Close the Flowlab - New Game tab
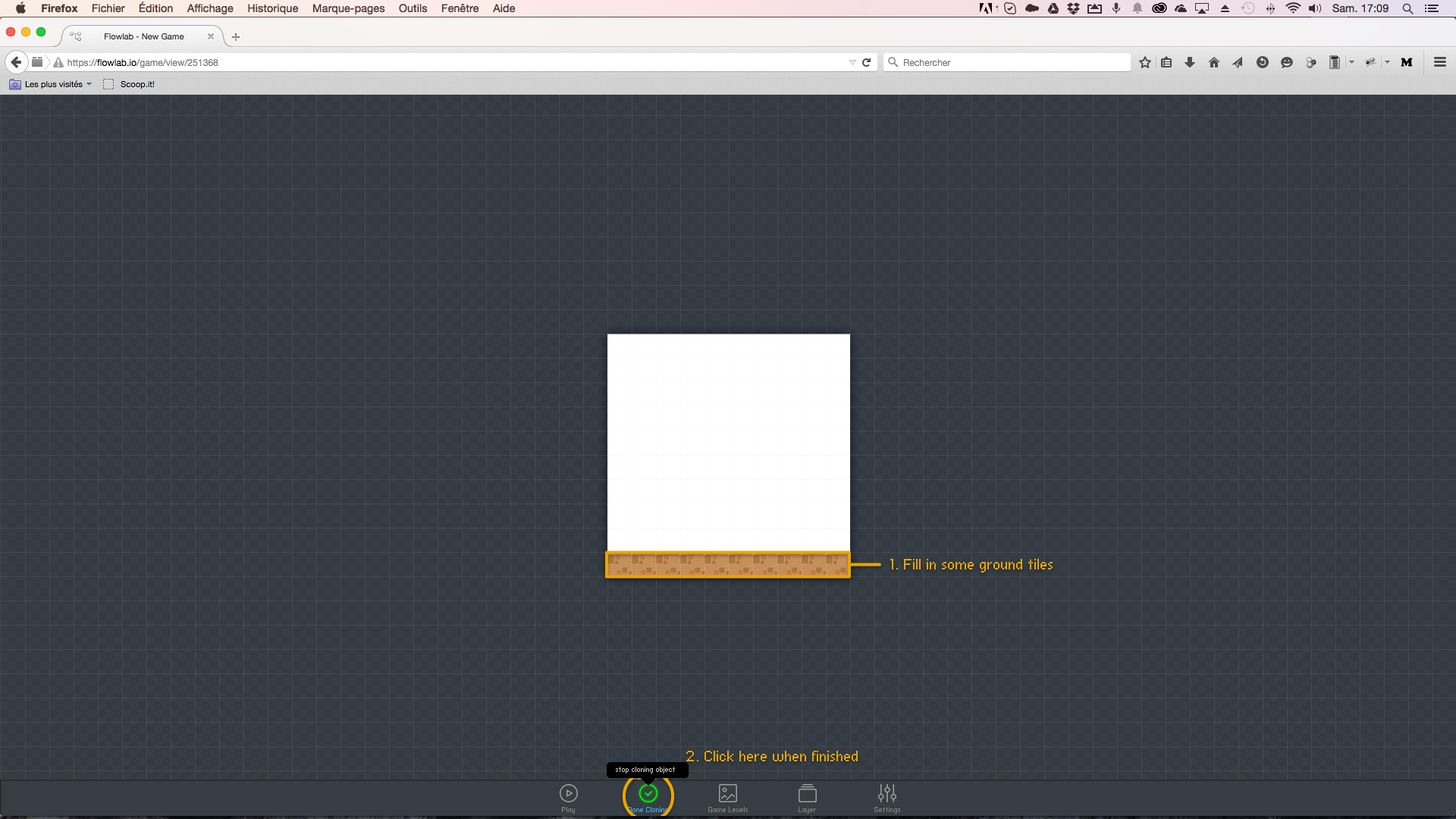 [x=211, y=36]
